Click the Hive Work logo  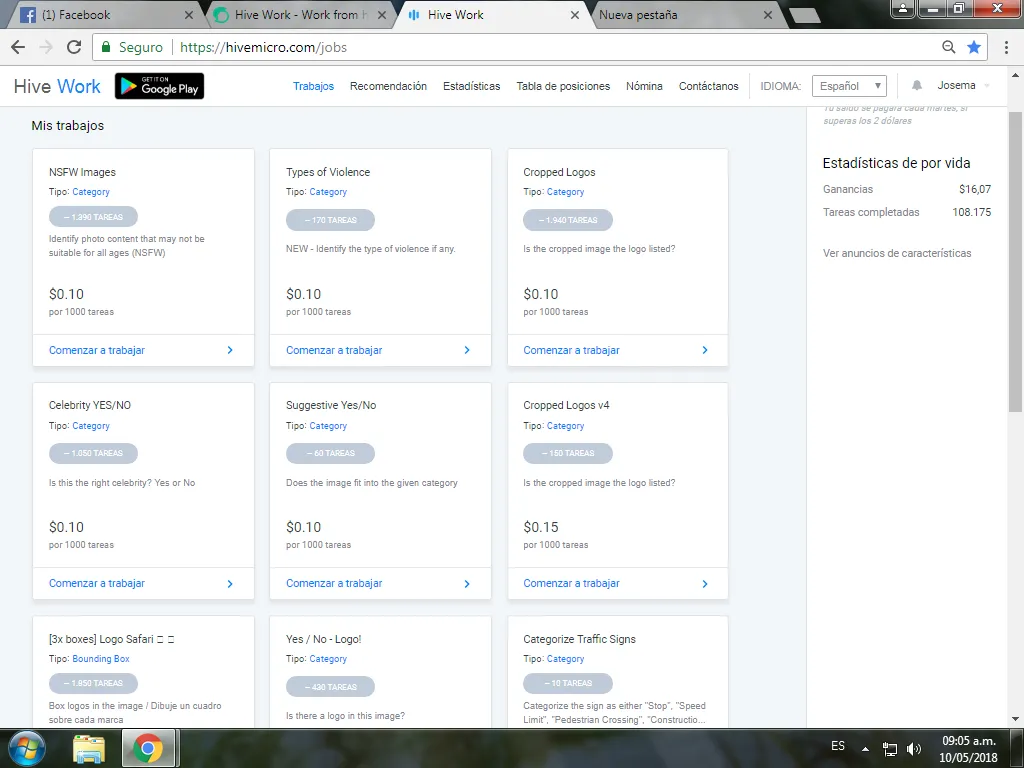tap(57, 86)
